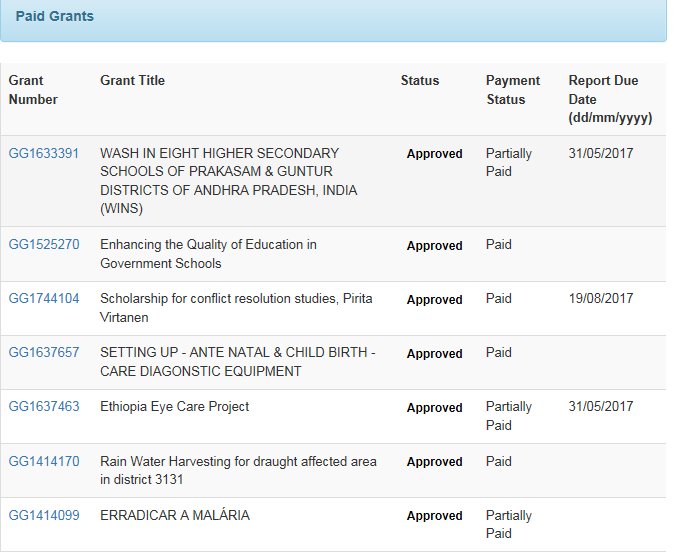Click the 19/08/2017 report due date

pos(600,298)
